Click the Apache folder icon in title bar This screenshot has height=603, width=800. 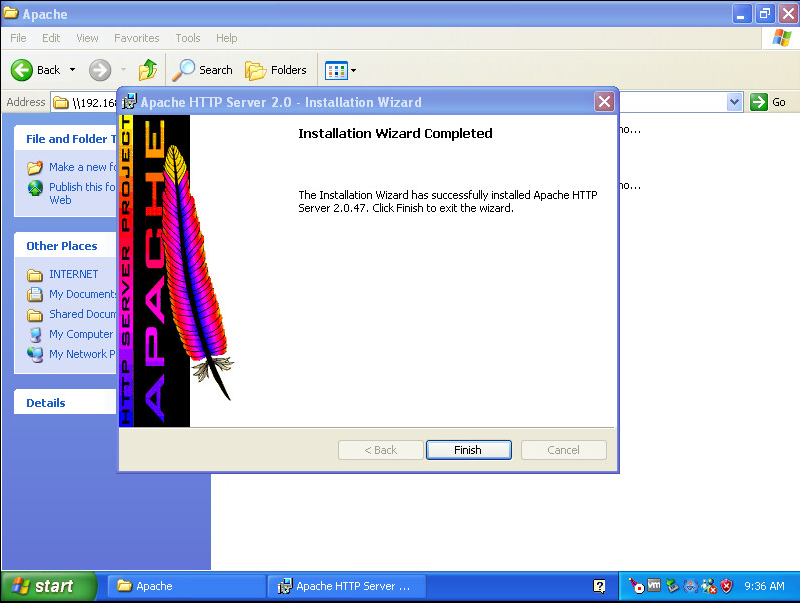11,13
